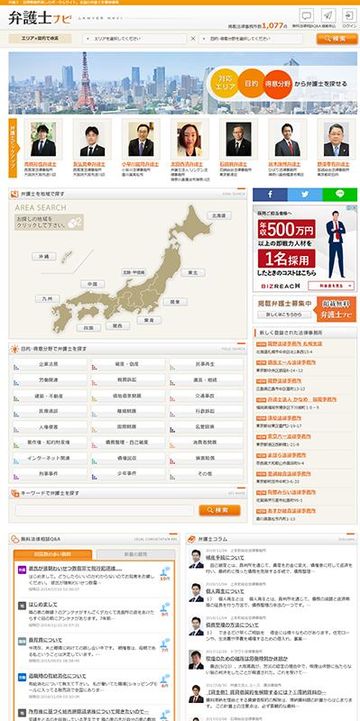Switch to the gray inactive Q&A tab
Viewport: 360px width, 721px height.
(136, 555)
